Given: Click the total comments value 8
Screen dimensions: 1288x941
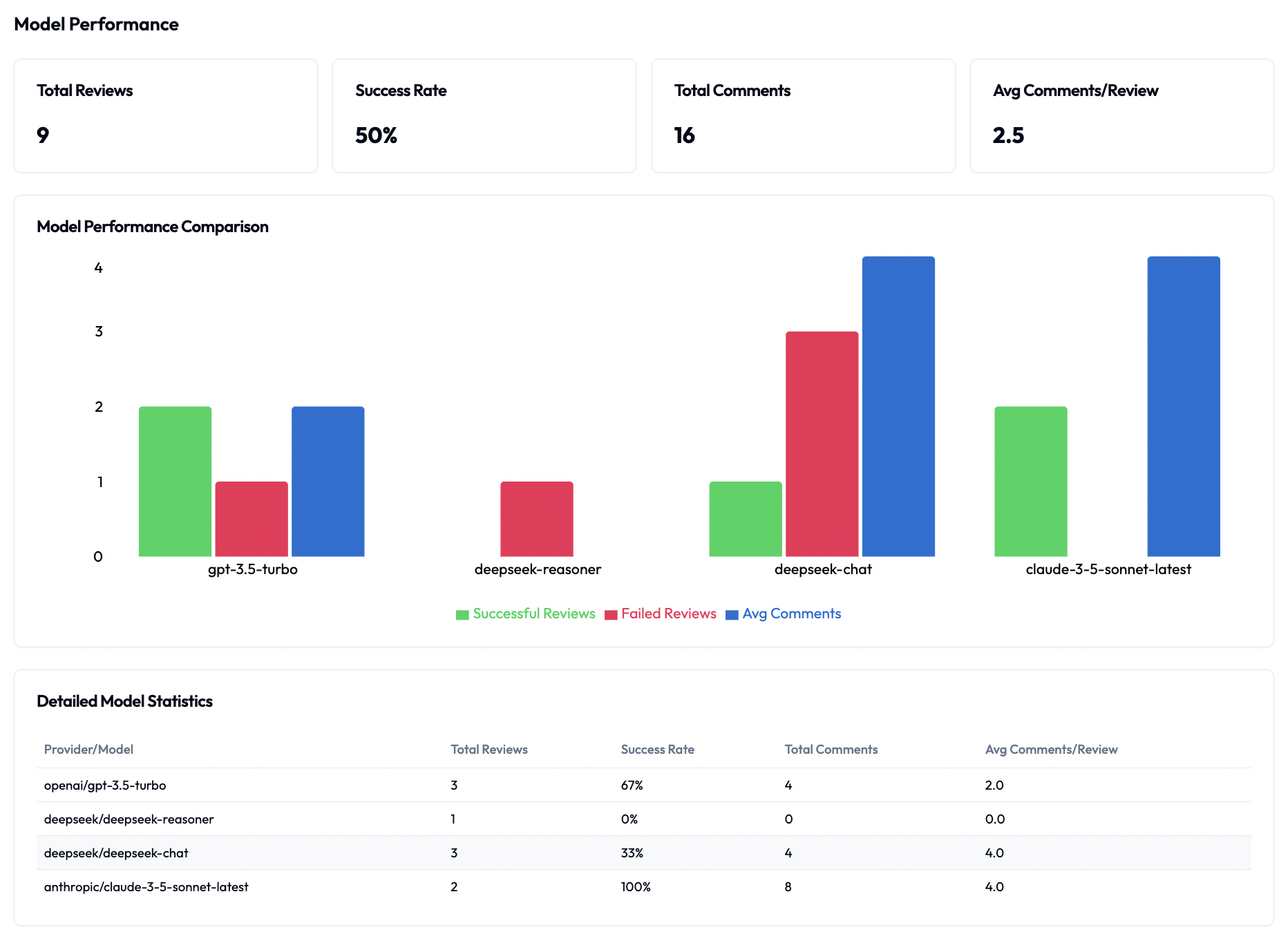Looking at the screenshot, I should click(x=788, y=887).
